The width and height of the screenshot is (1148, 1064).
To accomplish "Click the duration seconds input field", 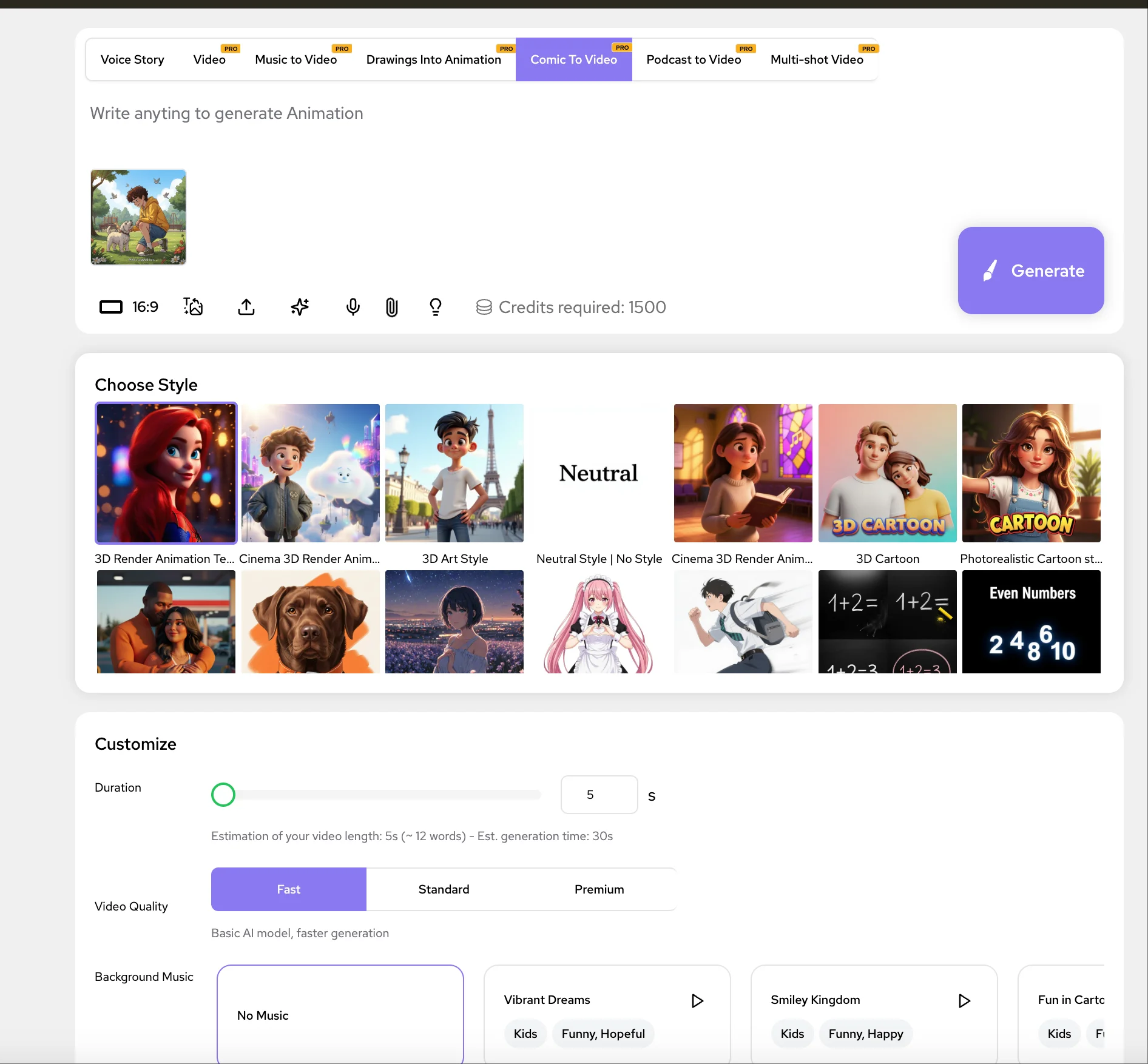I will [x=598, y=795].
